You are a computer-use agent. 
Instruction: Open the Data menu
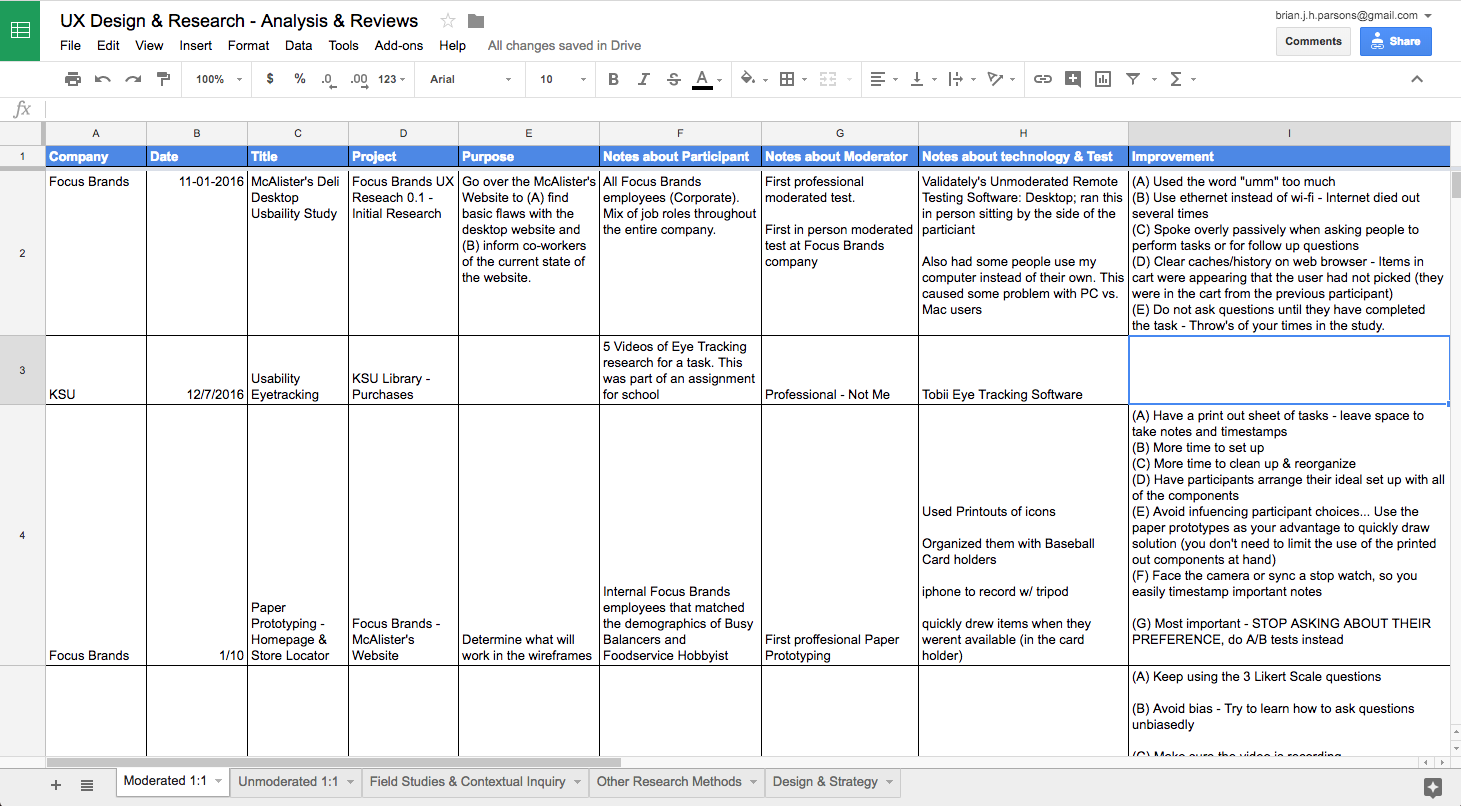298,45
